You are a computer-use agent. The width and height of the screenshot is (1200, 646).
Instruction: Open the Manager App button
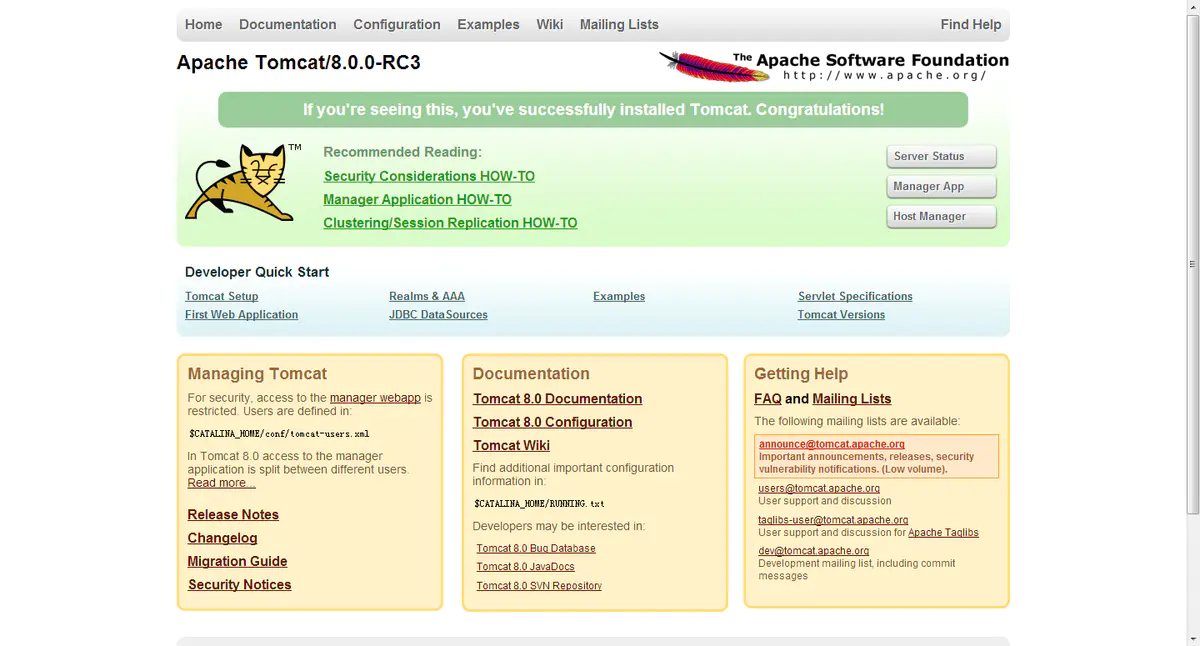(941, 186)
